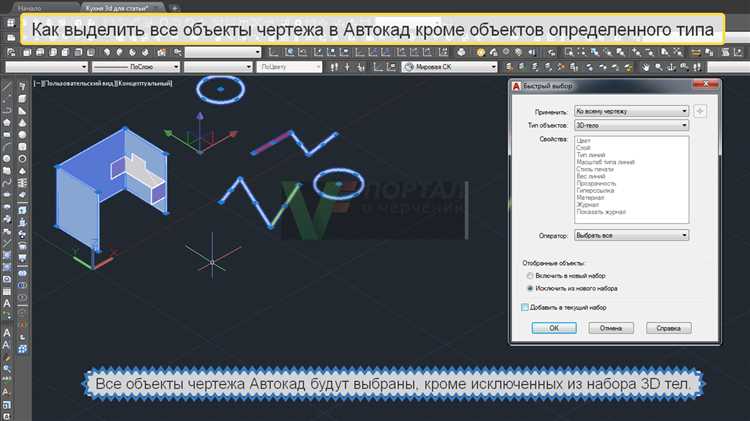Select the Polysolid modeling tool
Screen dimensions: 750x421
coord(22,86)
